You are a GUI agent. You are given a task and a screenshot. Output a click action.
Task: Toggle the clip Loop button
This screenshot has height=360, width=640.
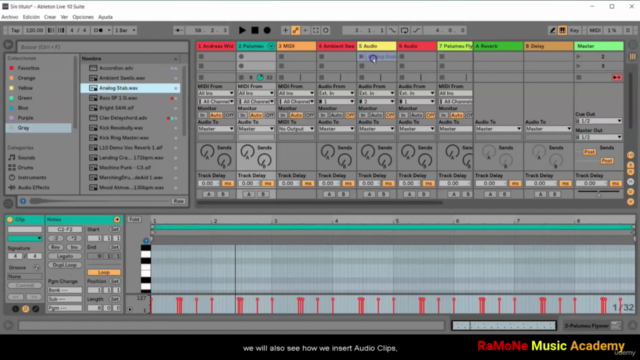point(104,272)
